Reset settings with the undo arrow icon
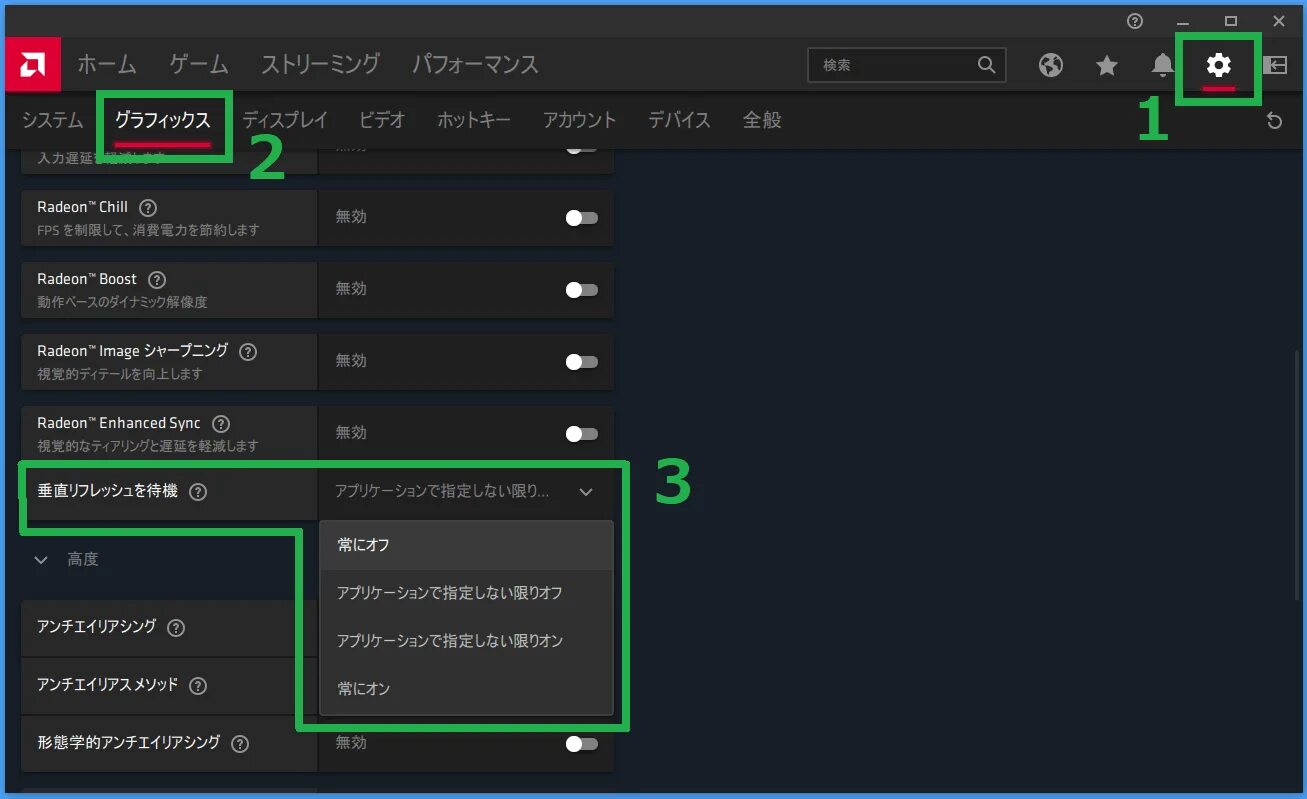Image resolution: width=1307 pixels, height=799 pixels. pyautogui.click(x=1274, y=121)
